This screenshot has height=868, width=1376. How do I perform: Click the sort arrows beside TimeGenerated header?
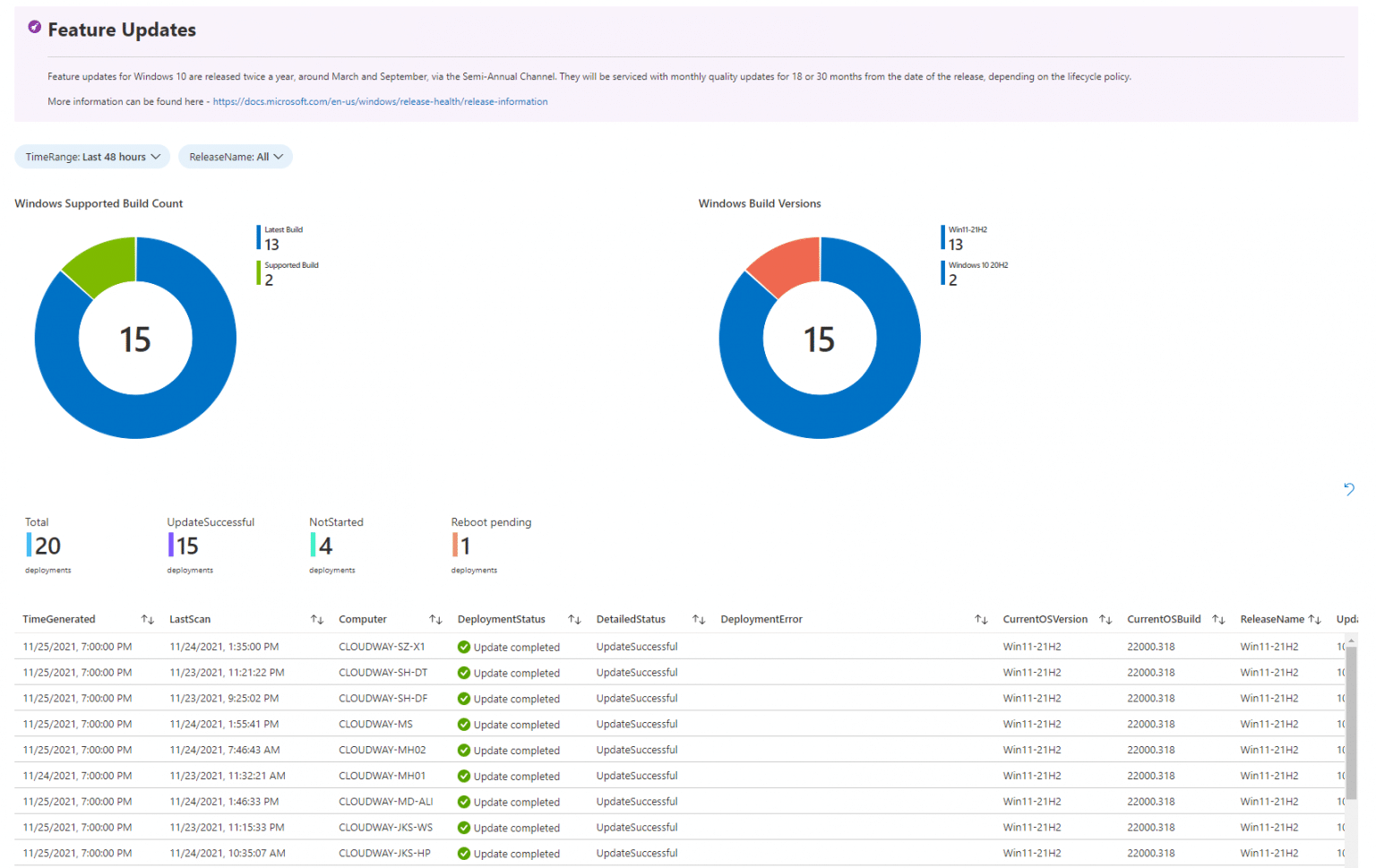147,619
